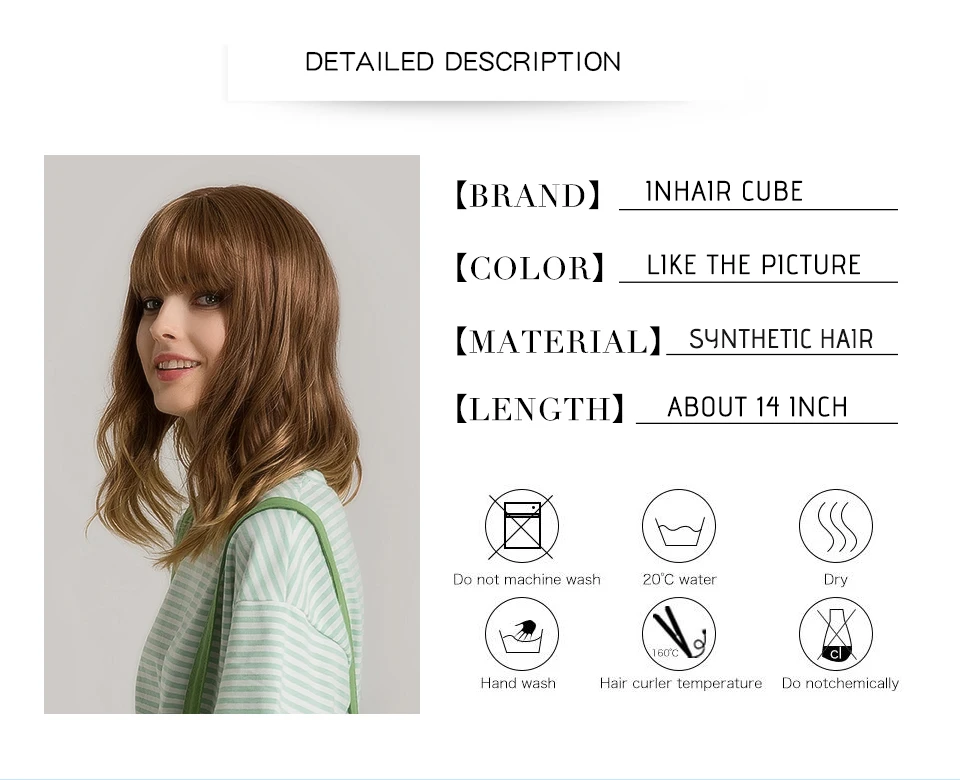Click the INHAIR CUBE brand text

pyautogui.click(x=724, y=192)
